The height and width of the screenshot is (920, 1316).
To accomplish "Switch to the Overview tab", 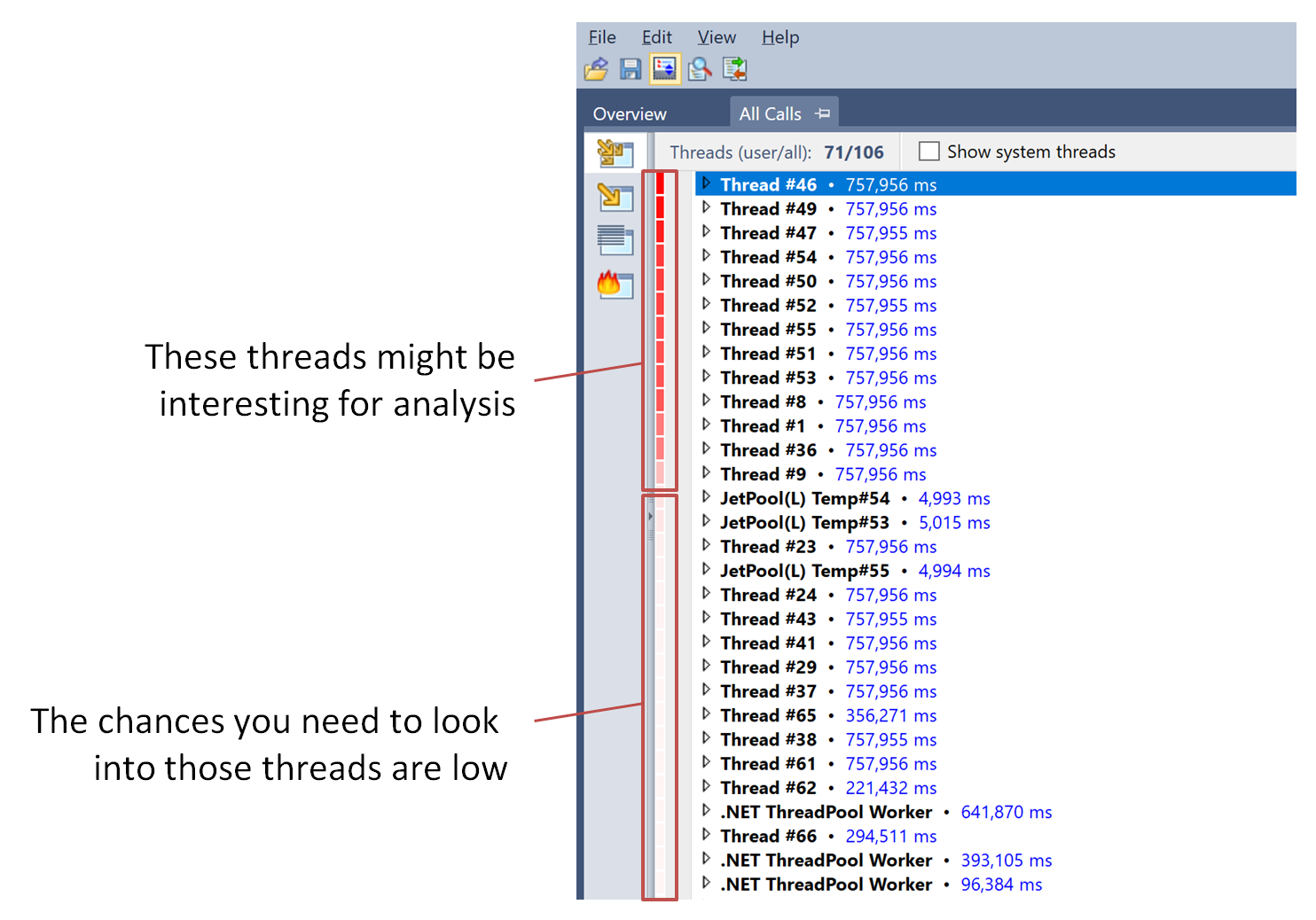I will (x=630, y=113).
